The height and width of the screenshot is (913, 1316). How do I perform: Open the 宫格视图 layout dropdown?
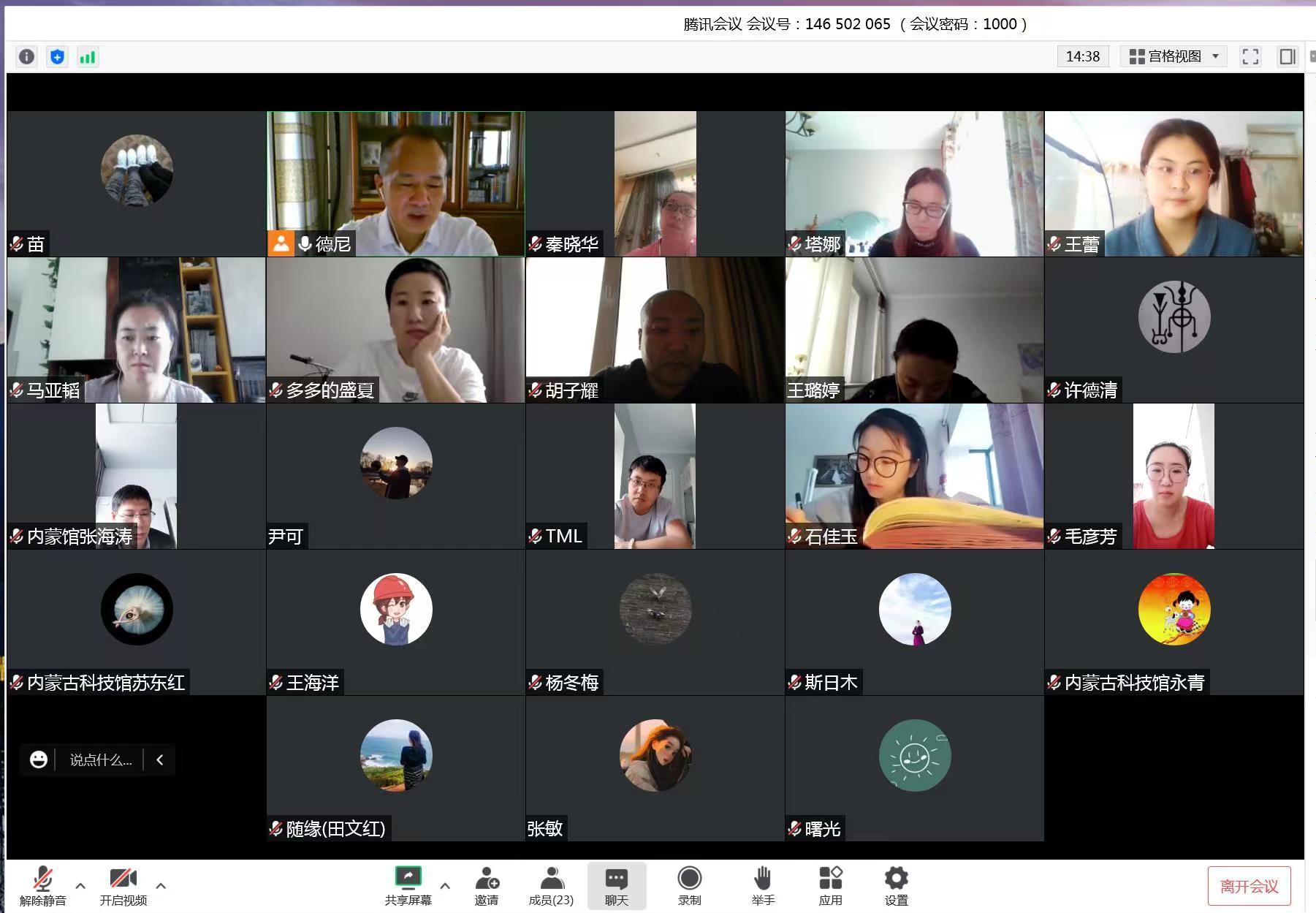1174,56
